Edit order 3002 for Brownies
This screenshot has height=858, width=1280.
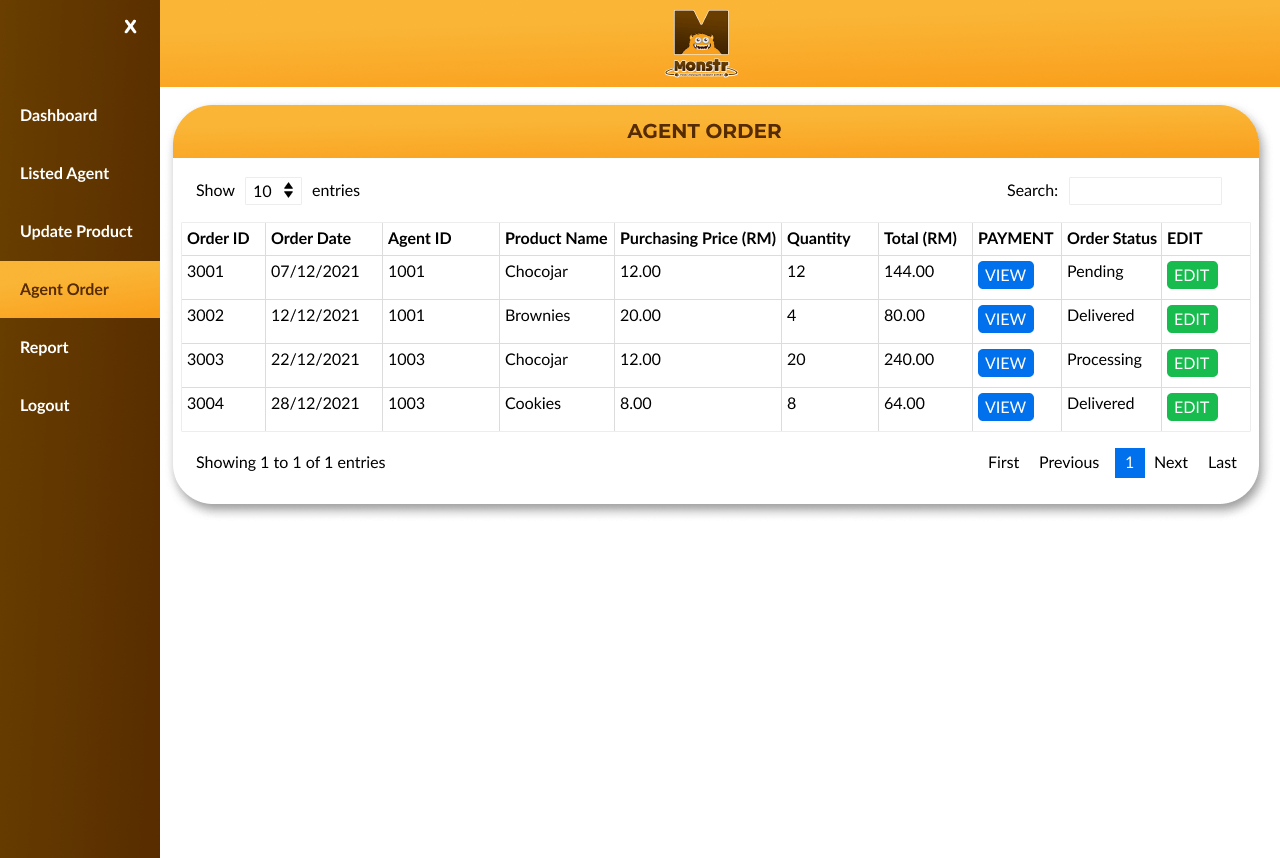pos(1192,319)
